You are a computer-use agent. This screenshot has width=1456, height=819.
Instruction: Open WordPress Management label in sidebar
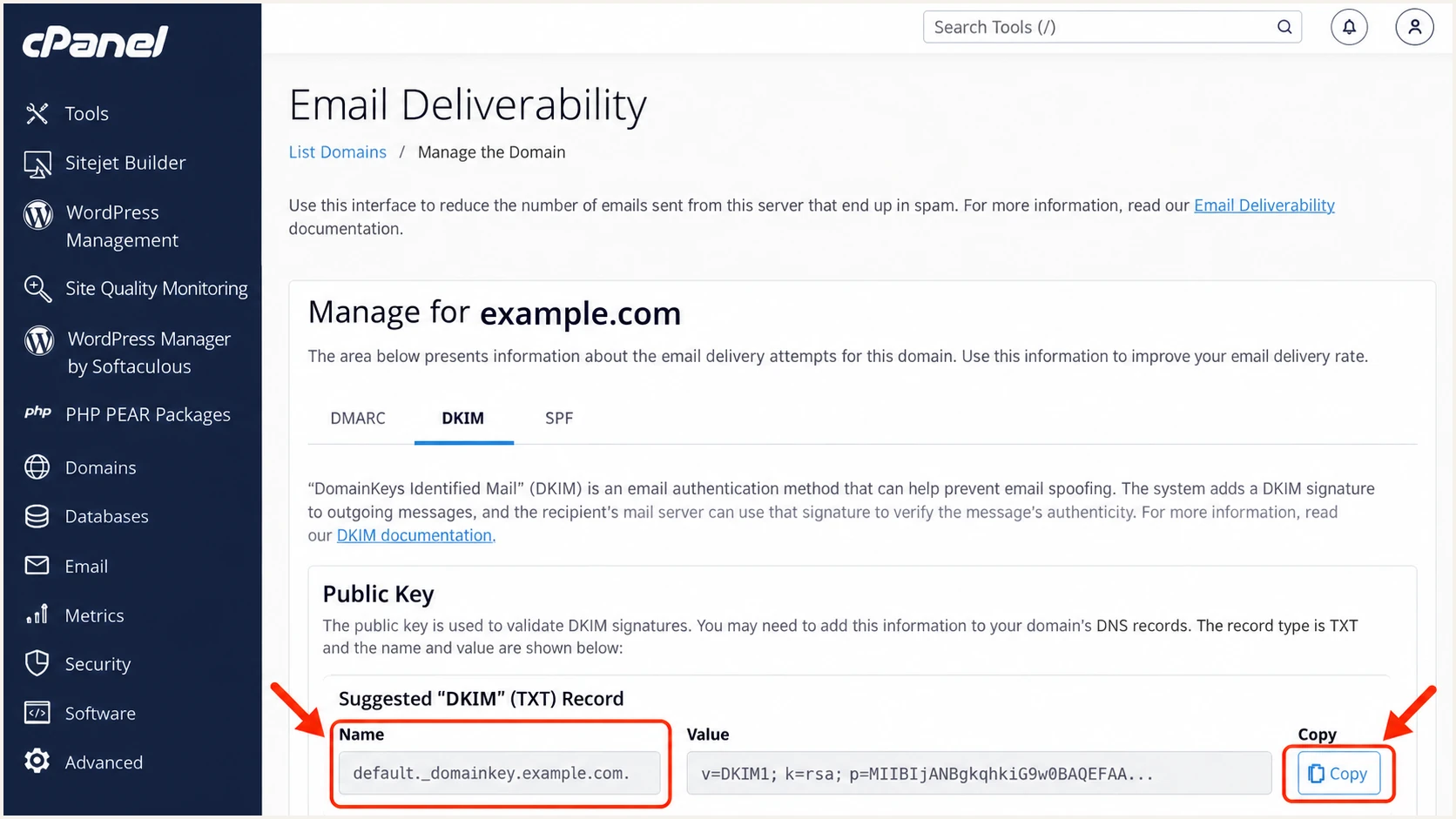point(122,226)
